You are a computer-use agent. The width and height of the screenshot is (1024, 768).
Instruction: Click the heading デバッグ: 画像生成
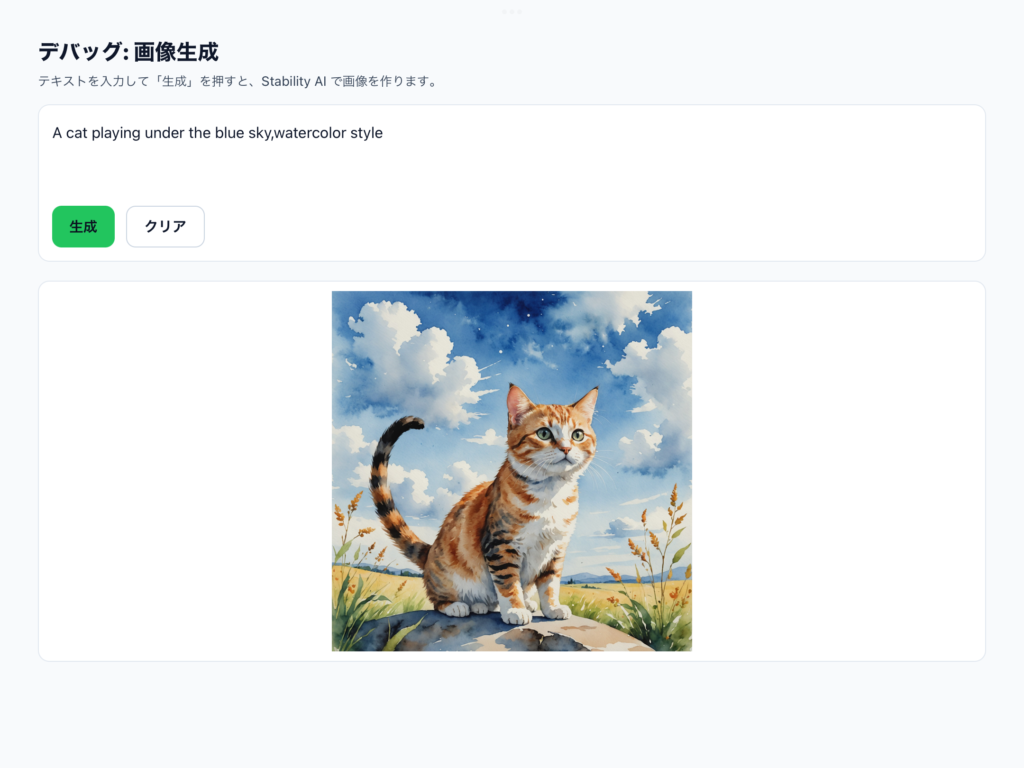pyautogui.click(x=128, y=52)
